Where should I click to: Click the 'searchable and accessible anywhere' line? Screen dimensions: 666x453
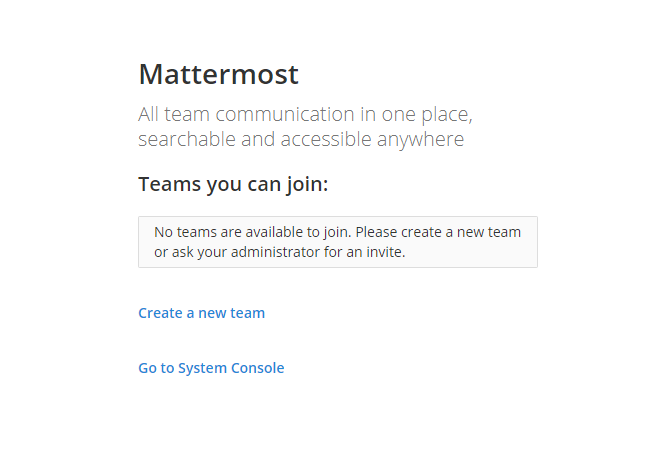(301, 139)
